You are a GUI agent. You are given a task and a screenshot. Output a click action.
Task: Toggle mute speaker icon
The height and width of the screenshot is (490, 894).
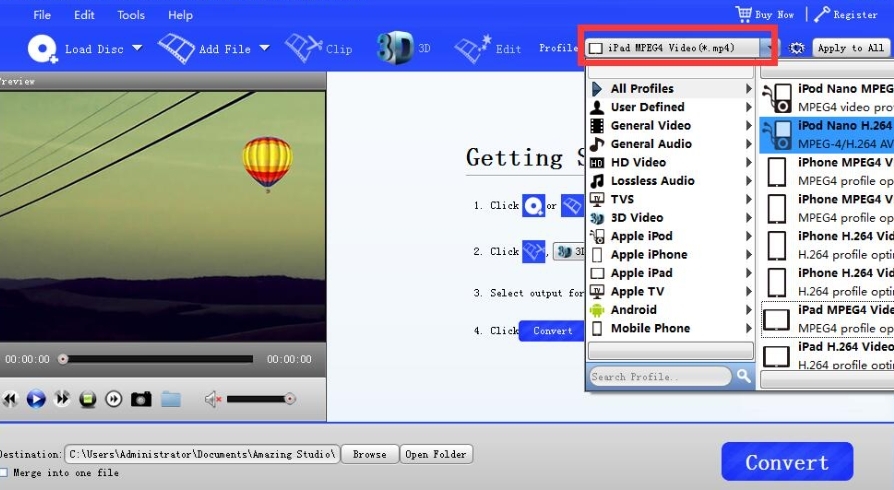coord(213,399)
